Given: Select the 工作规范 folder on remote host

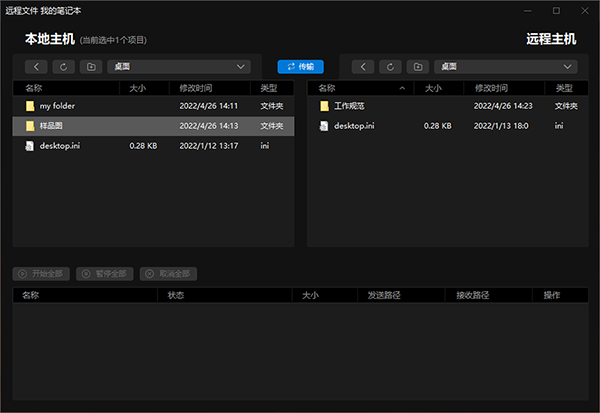Looking at the screenshot, I should (448, 106).
